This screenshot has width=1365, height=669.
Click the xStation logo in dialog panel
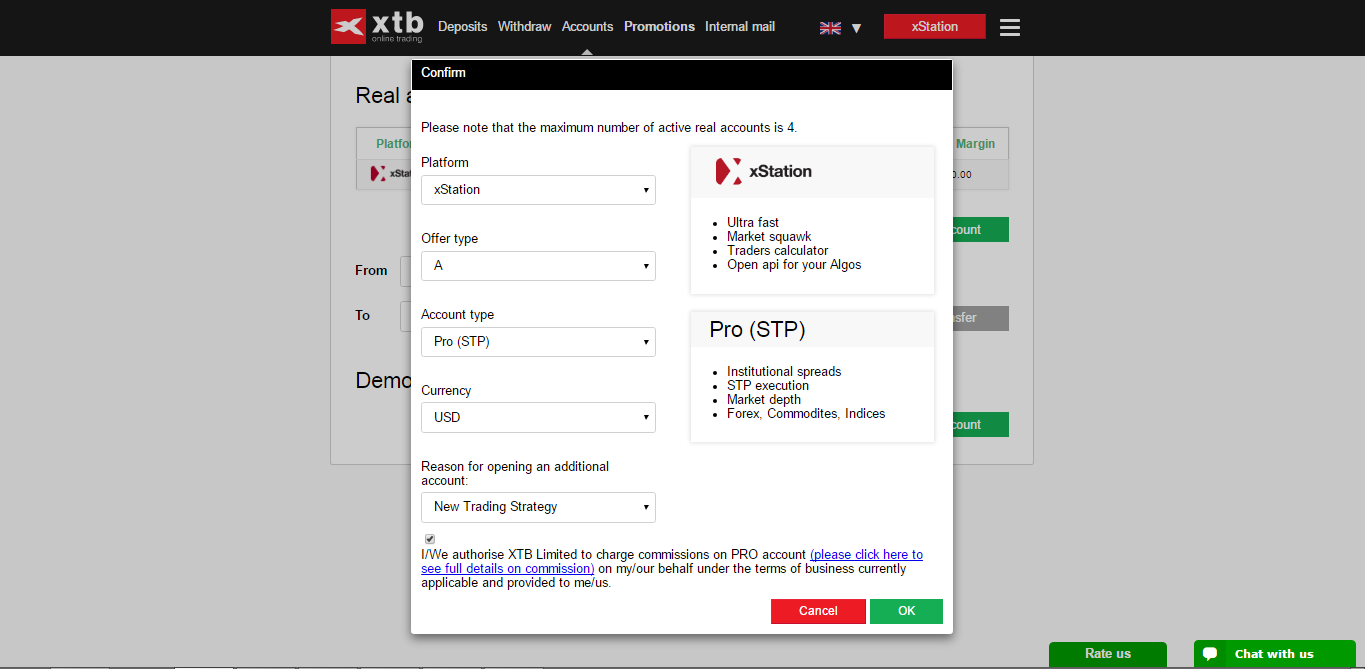point(764,171)
